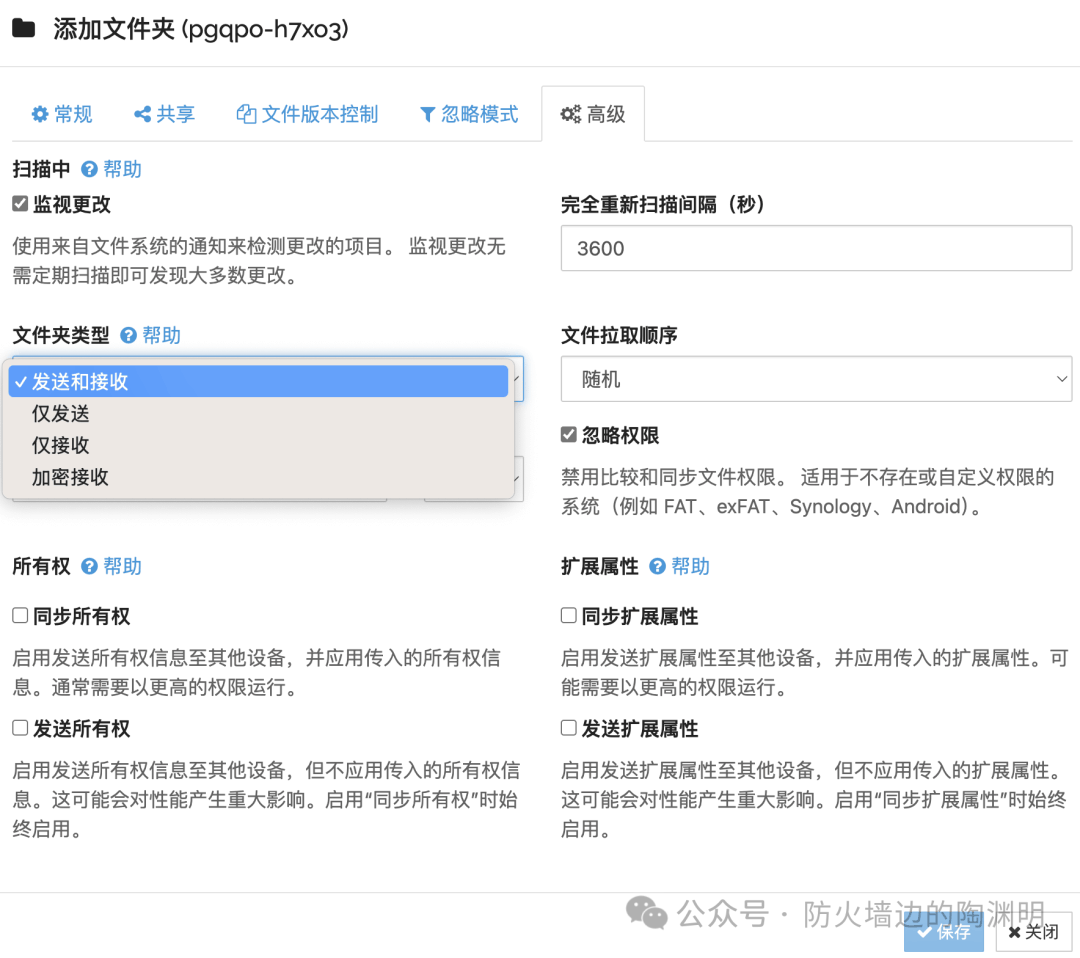Image resolution: width=1080 pixels, height=958 pixels.
Task: Pick 仅接收 in the folder type list
Action: (x=60, y=446)
